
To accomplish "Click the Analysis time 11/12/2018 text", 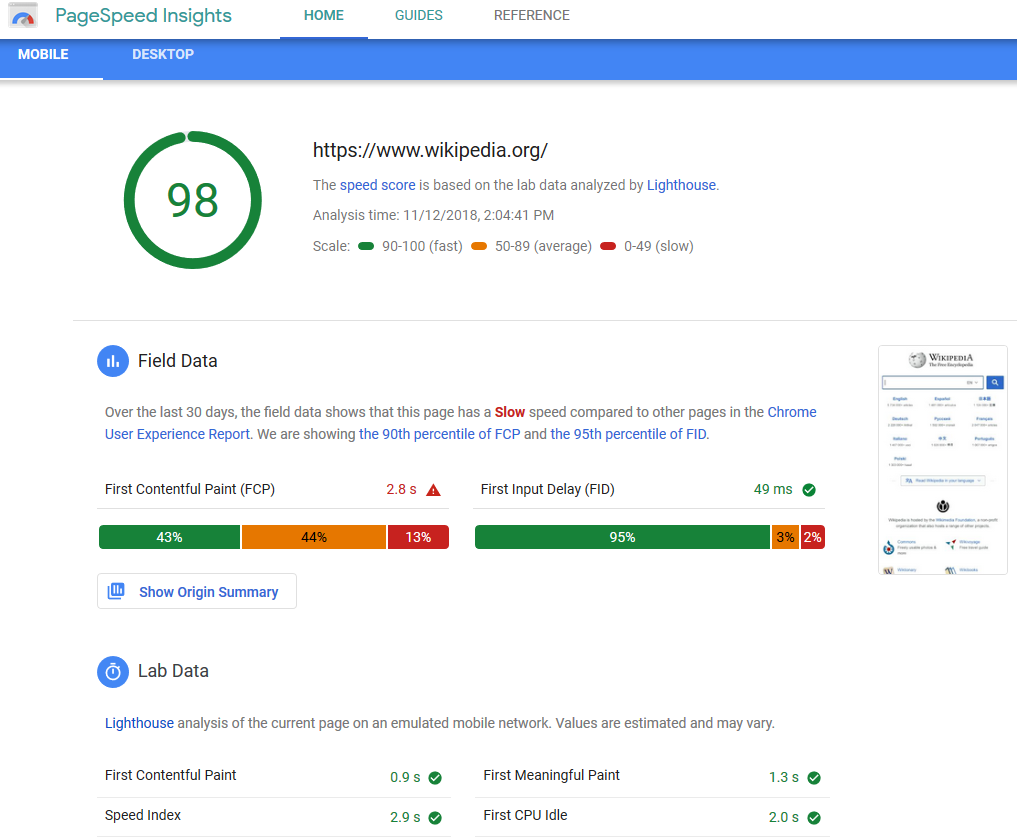I will coord(433,215).
